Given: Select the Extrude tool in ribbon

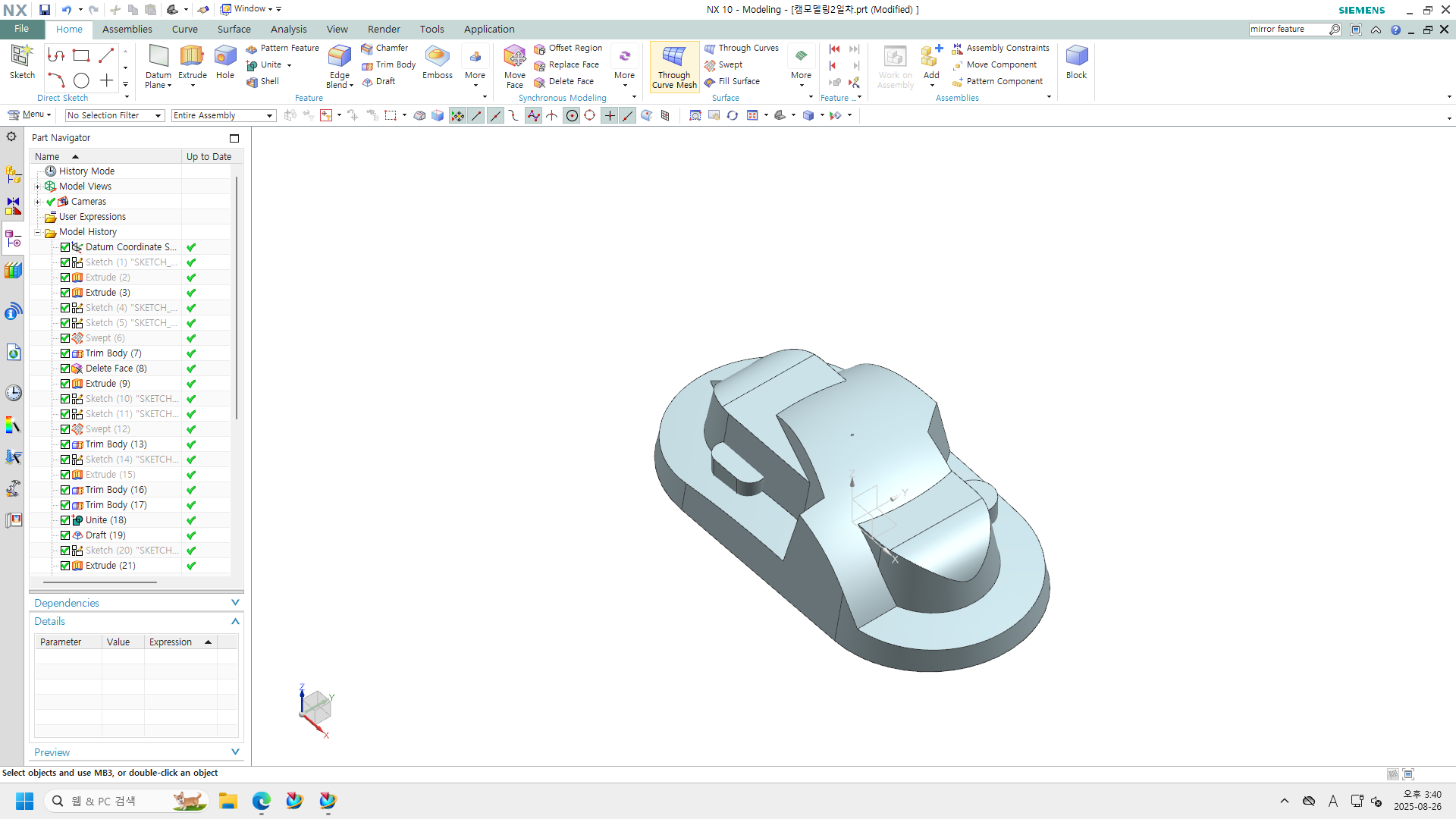Looking at the screenshot, I should pyautogui.click(x=192, y=57).
